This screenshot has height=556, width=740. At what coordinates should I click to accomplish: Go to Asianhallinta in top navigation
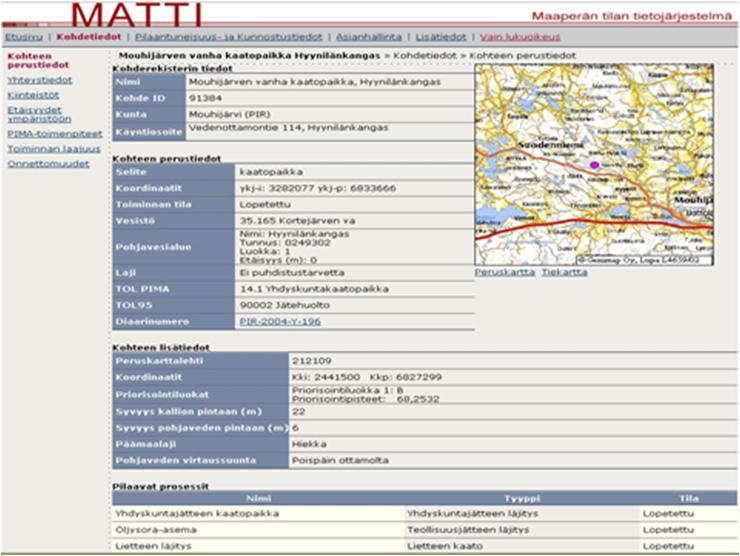[x=369, y=37]
